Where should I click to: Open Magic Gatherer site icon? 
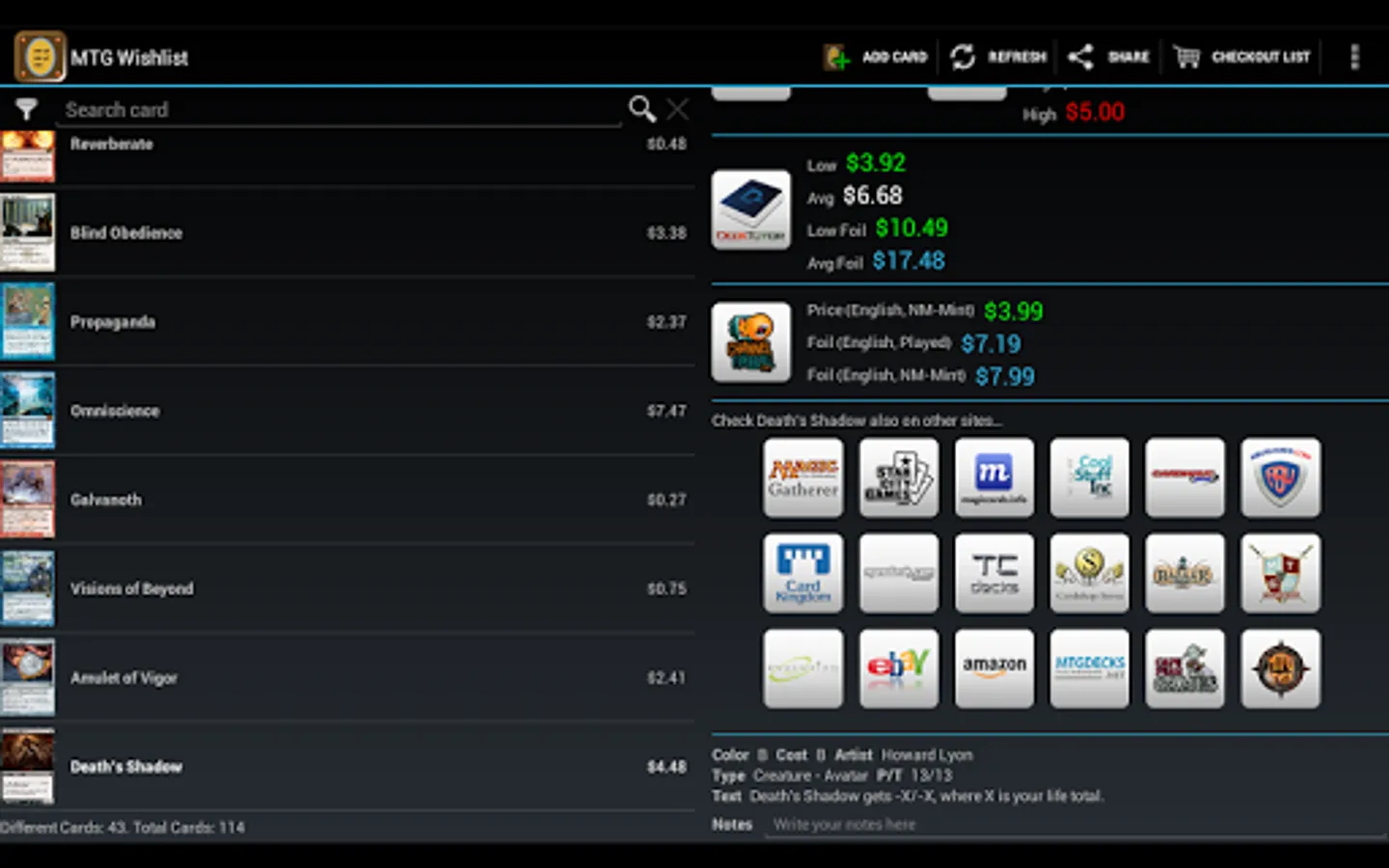(803, 477)
